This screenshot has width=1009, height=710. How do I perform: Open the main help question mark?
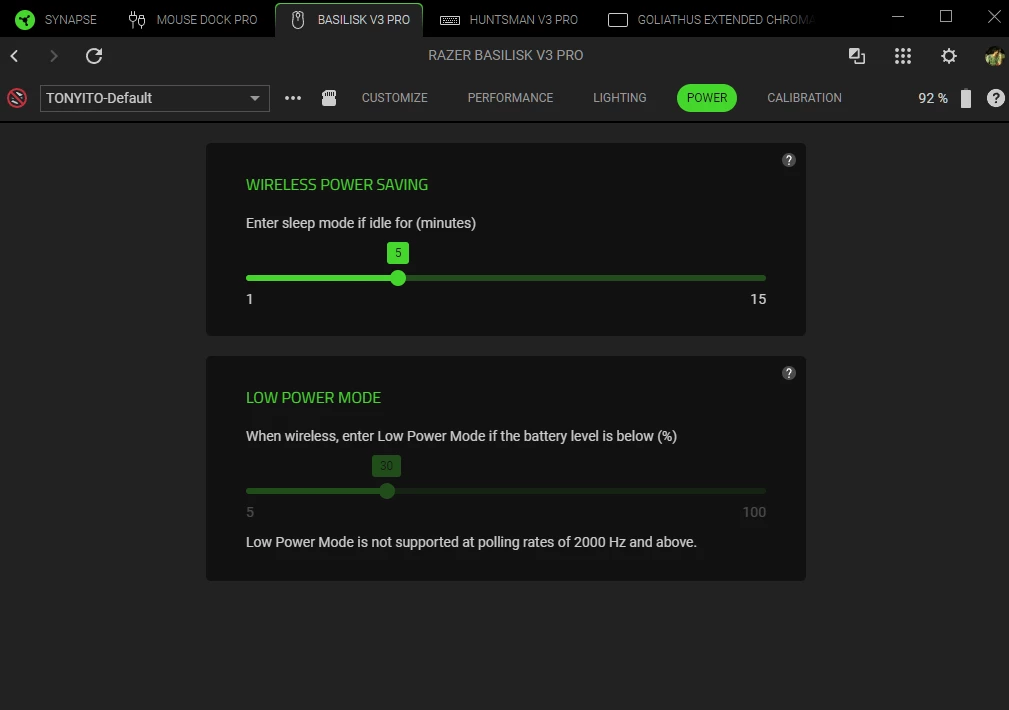tap(995, 98)
